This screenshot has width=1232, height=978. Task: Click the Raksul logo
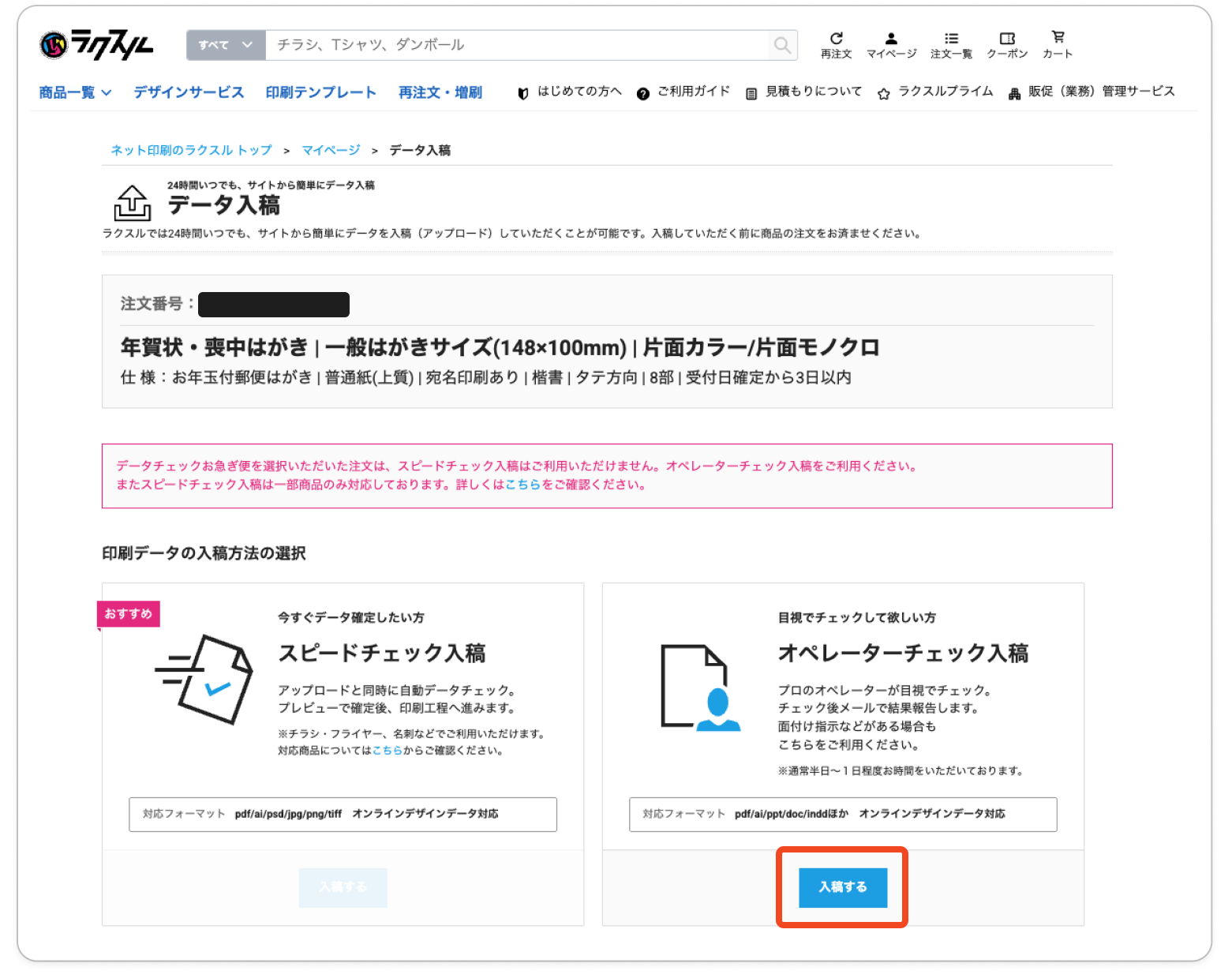(x=96, y=45)
